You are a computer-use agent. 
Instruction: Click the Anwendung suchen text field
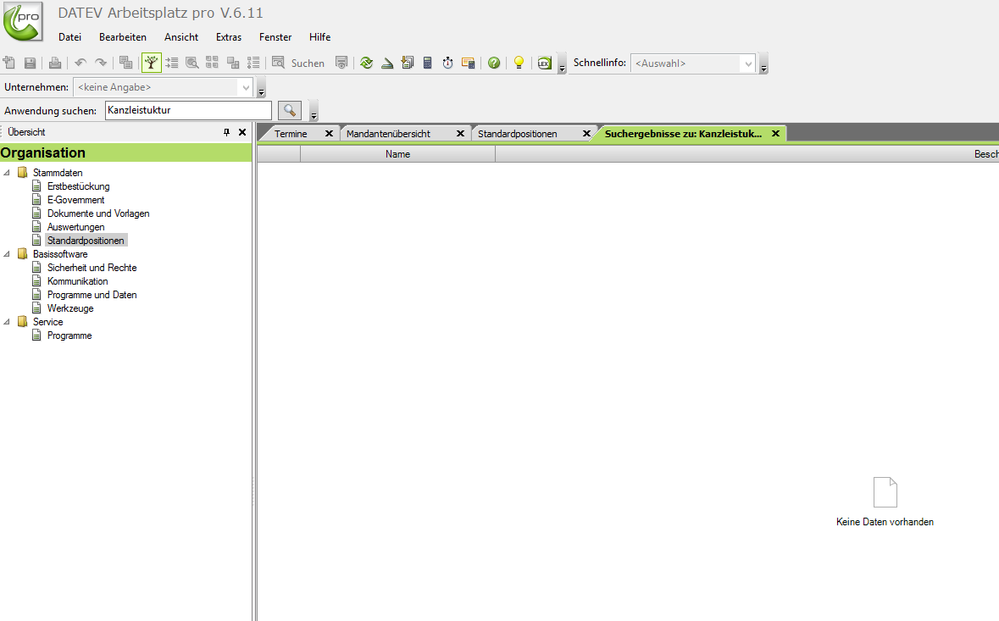(188, 110)
